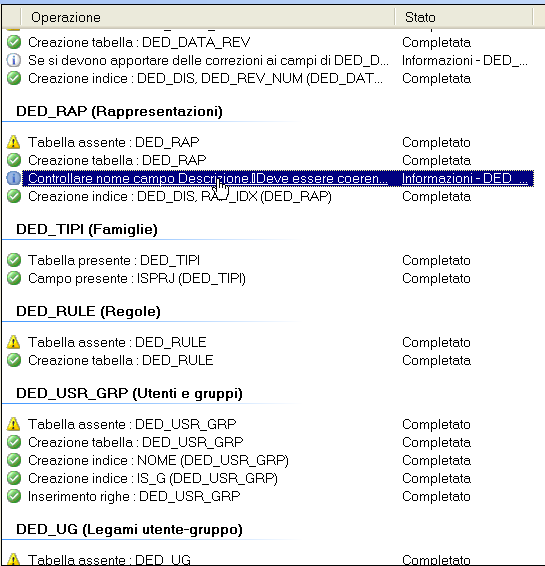This screenshot has width=545, height=566.
Task: Sort by the Operazione column header
Action: click(208, 17)
